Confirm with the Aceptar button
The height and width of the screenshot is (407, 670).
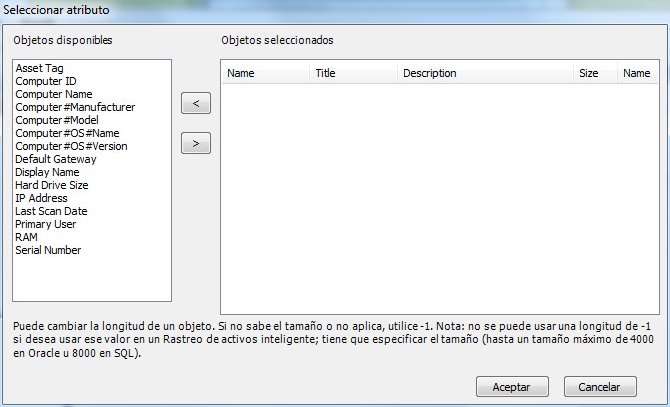tap(512, 387)
